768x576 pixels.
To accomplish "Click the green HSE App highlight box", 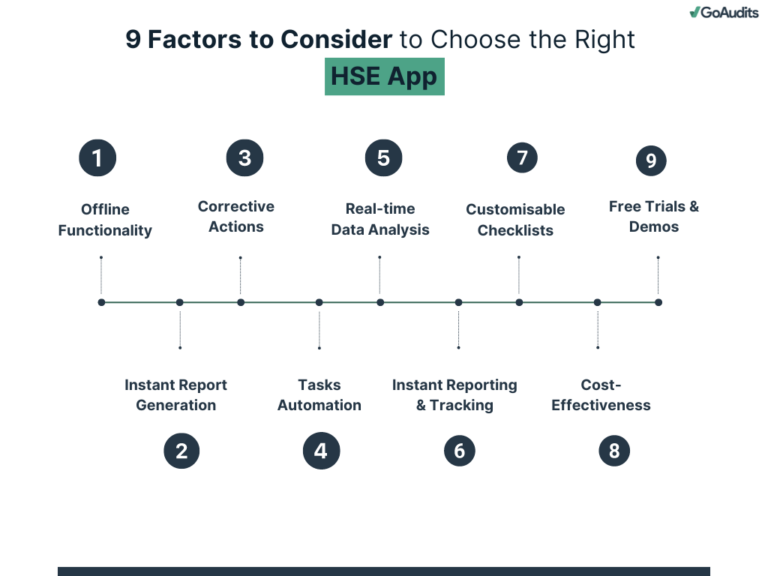I will [x=385, y=76].
